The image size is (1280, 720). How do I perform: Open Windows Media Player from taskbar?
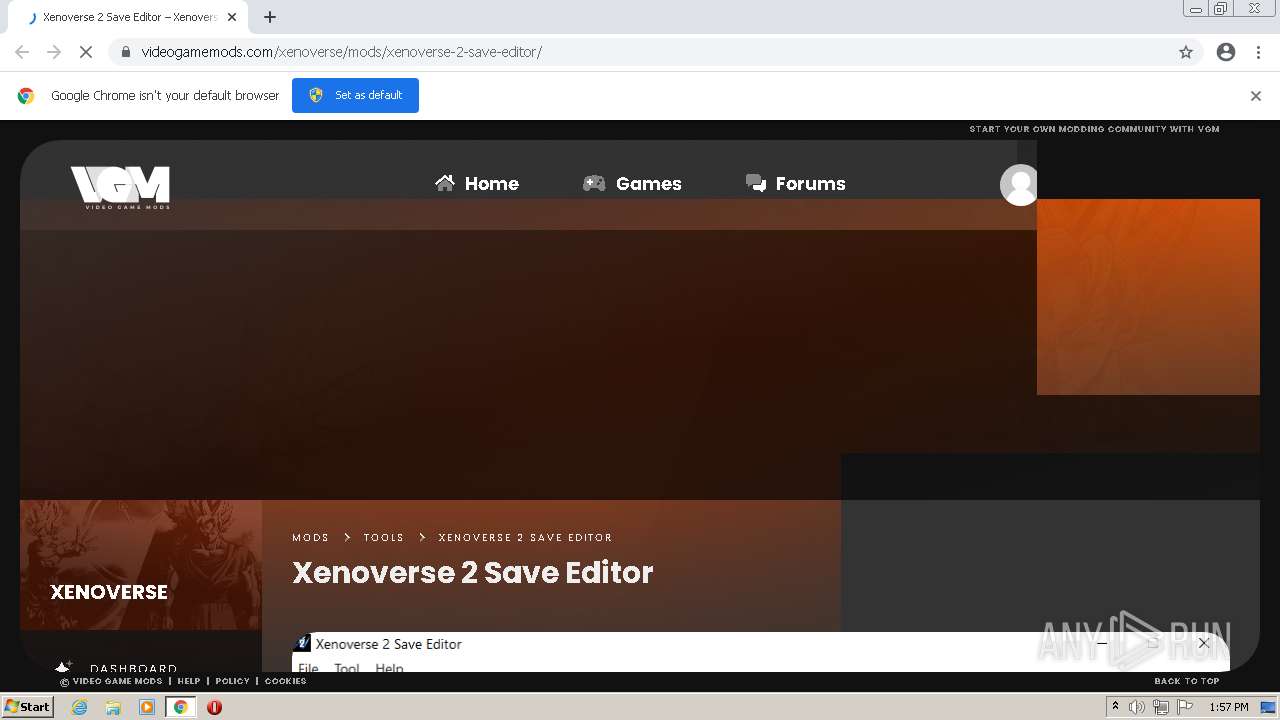point(147,707)
